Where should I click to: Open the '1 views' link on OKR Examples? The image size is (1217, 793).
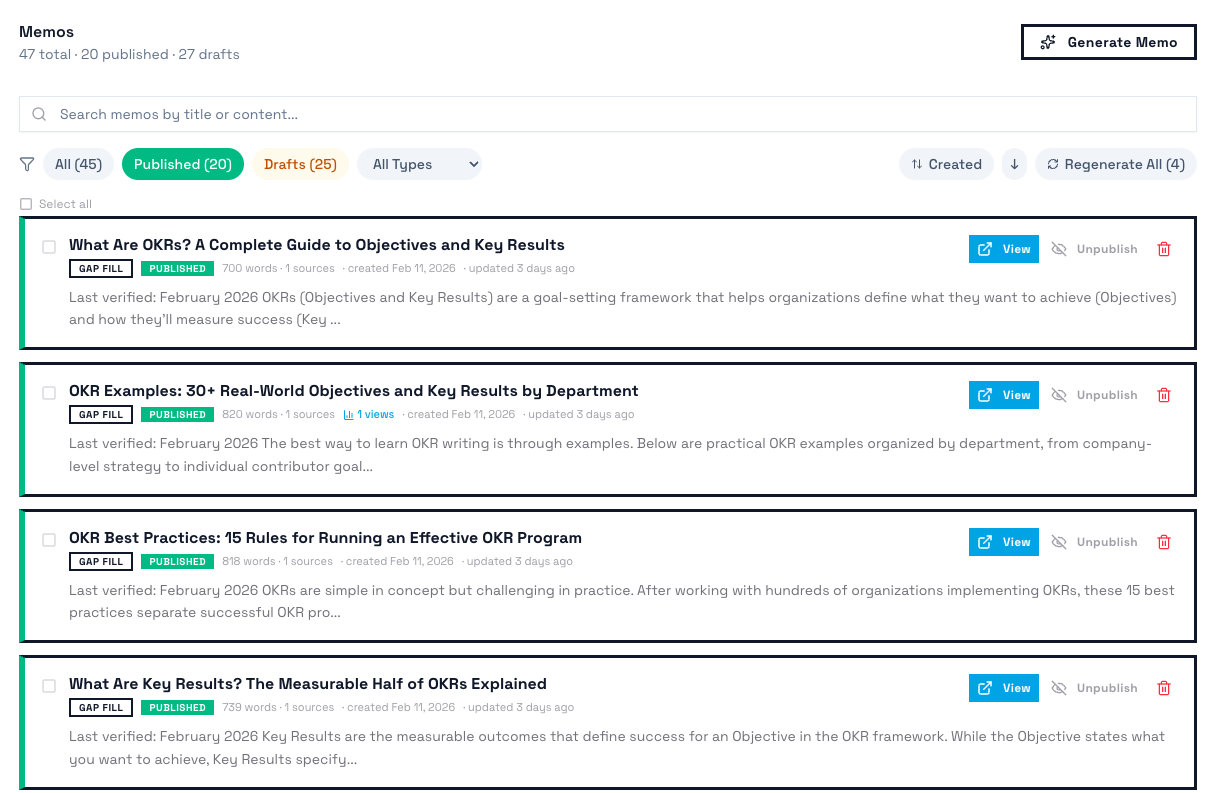click(376, 413)
